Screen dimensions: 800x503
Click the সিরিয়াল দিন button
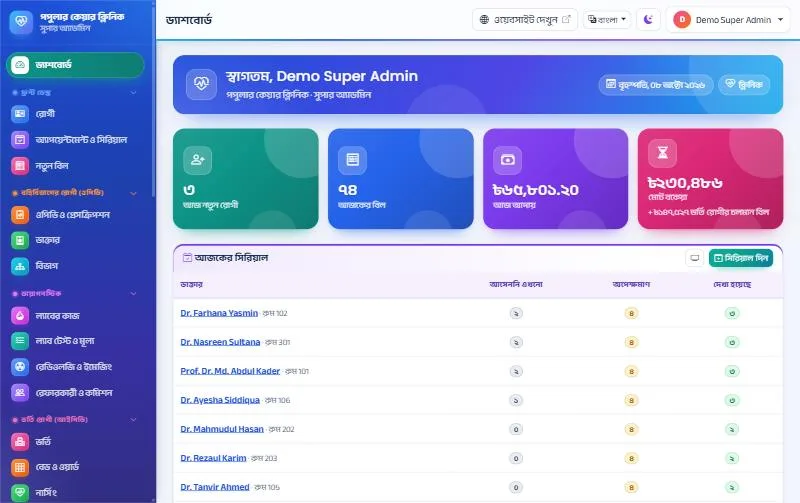(741, 258)
